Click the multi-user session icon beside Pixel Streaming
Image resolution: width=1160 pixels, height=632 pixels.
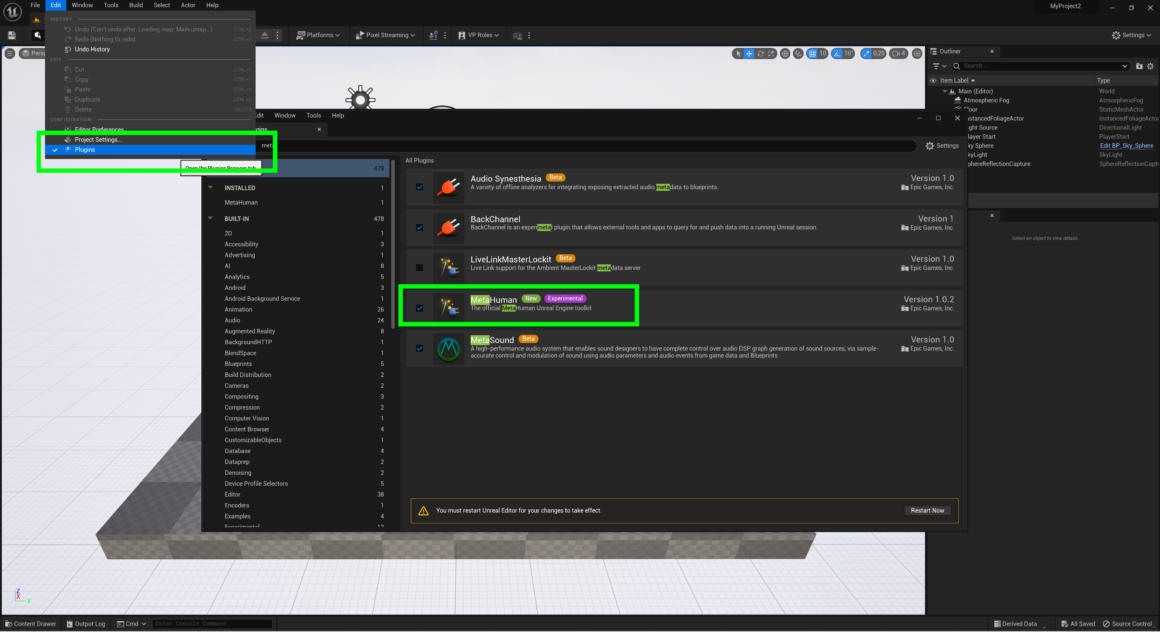(x=433, y=35)
